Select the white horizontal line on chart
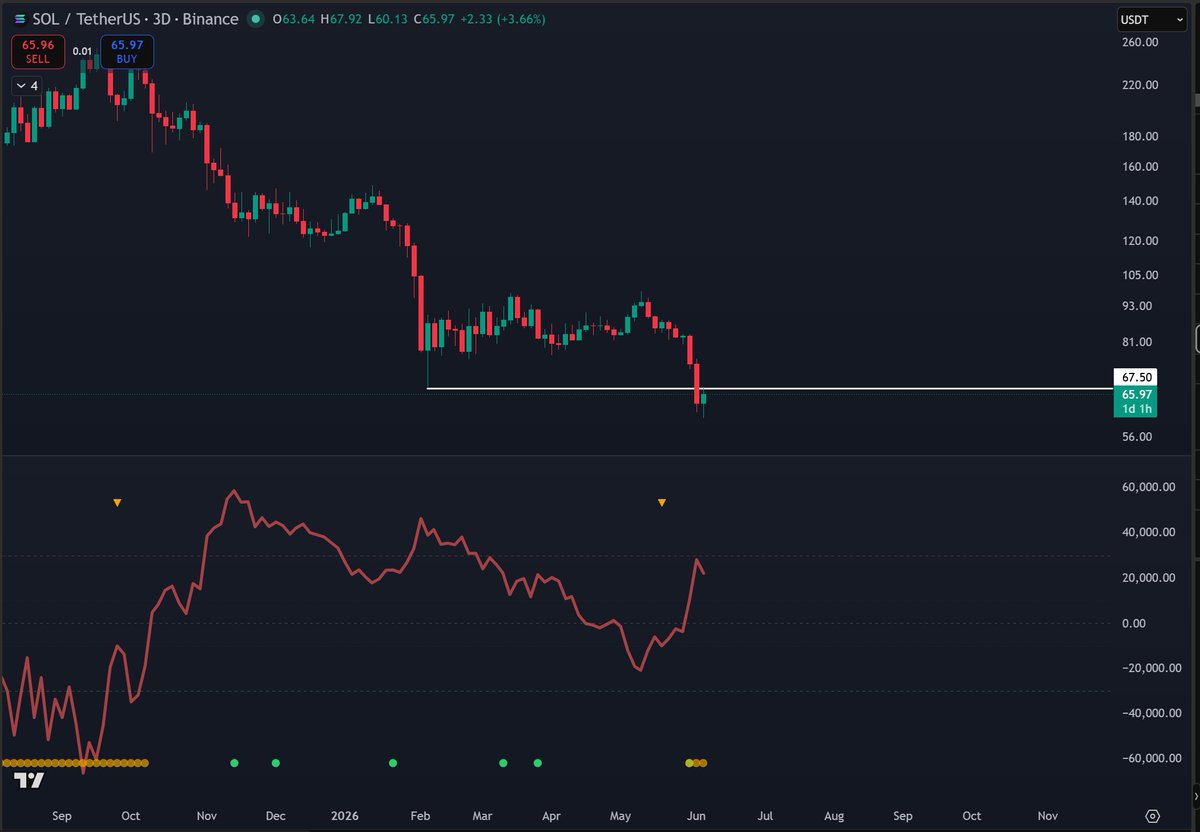 pos(768,388)
